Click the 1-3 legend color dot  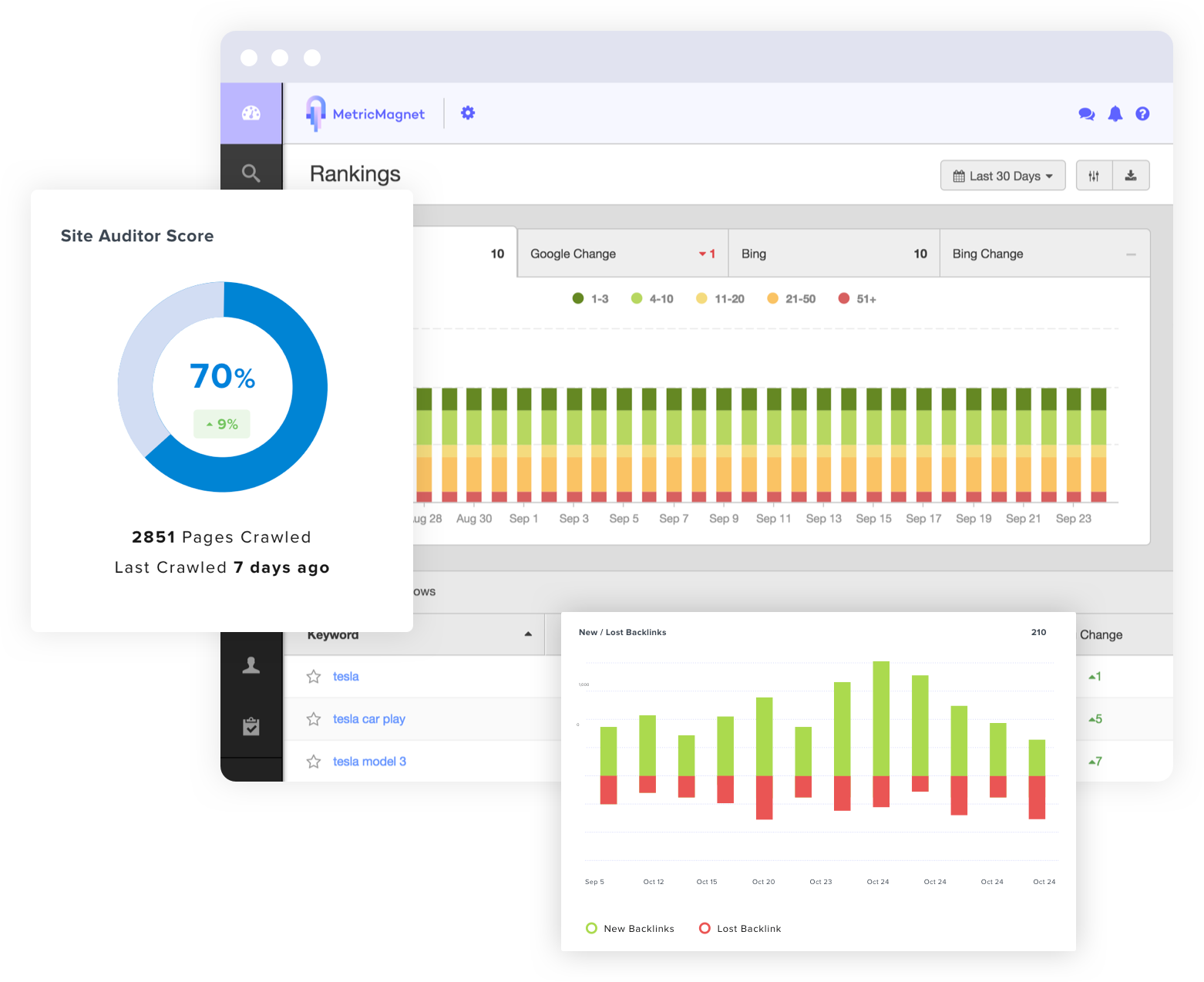tap(578, 298)
